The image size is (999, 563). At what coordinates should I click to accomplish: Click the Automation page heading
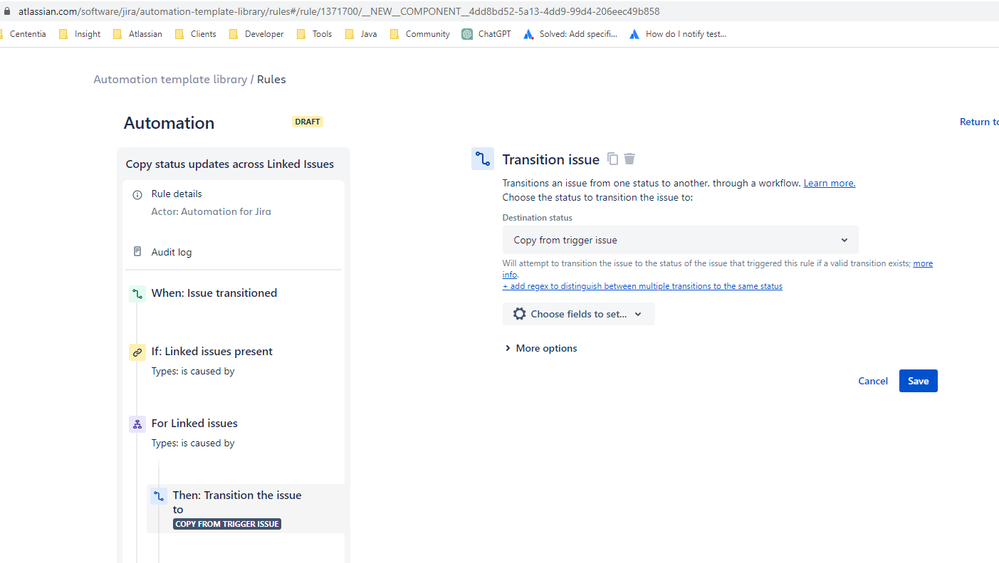click(169, 123)
